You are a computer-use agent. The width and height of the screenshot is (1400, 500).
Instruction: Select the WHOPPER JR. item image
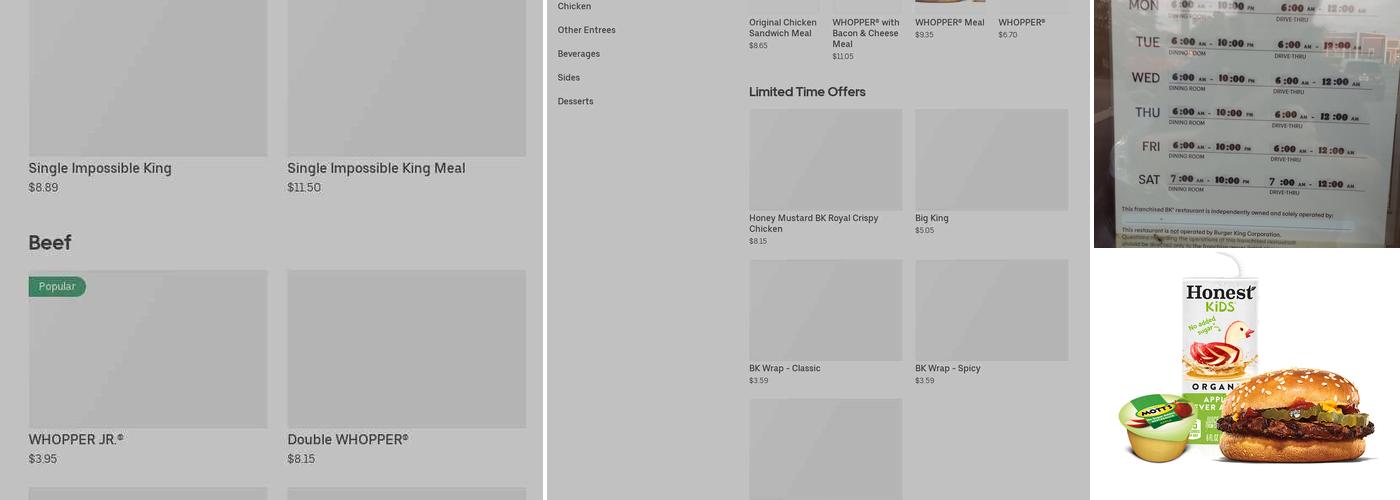(148, 350)
